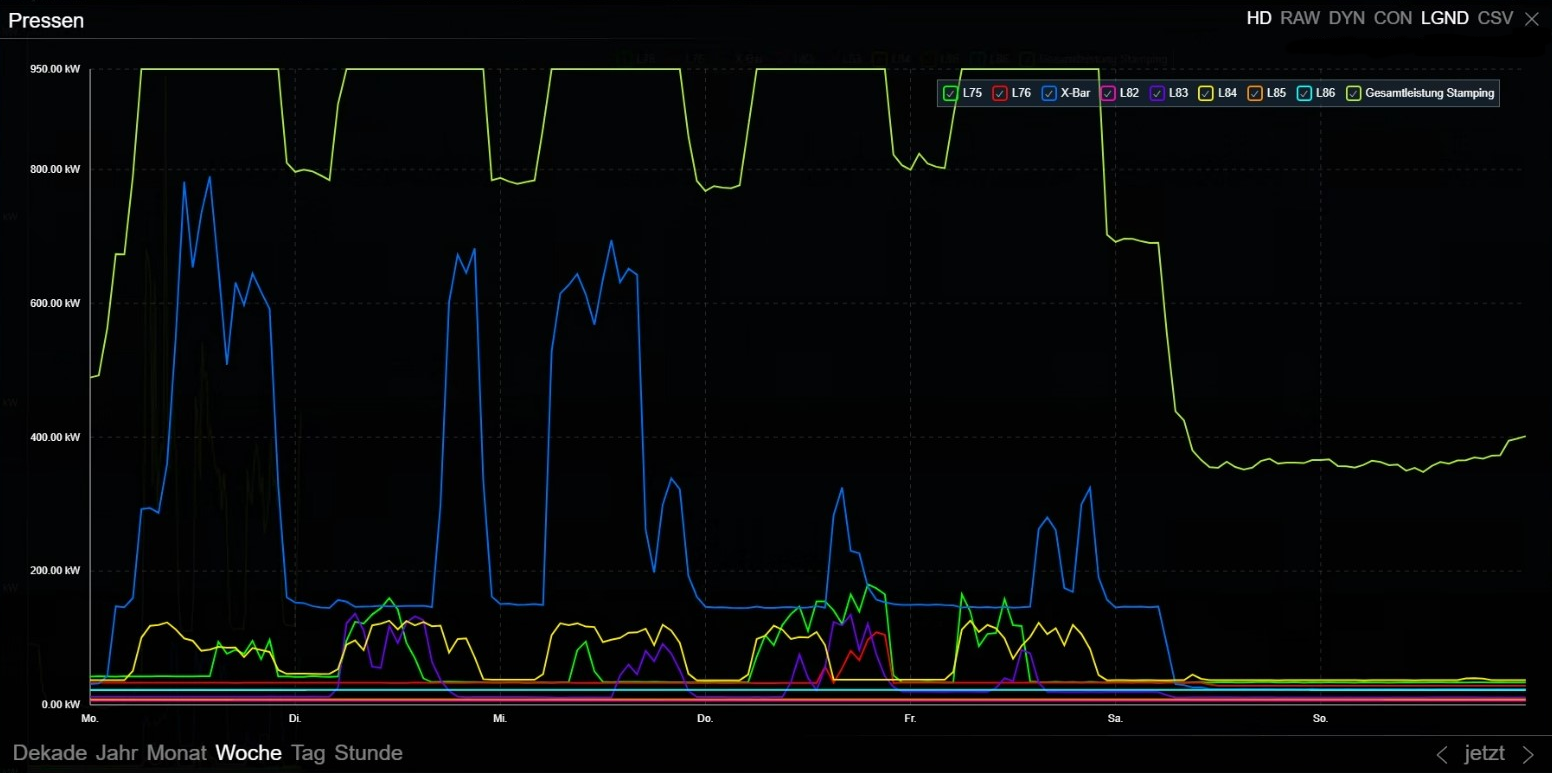
Task: Hide the L82 series in legend
Action: pos(1107,93)
